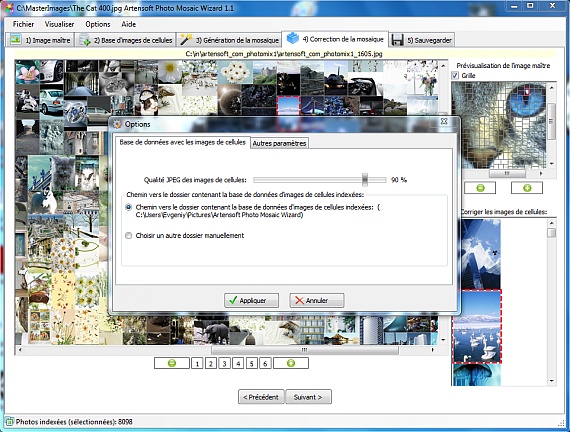Click the Appliquer button
The image size is (570, 432).
point(252,300)
